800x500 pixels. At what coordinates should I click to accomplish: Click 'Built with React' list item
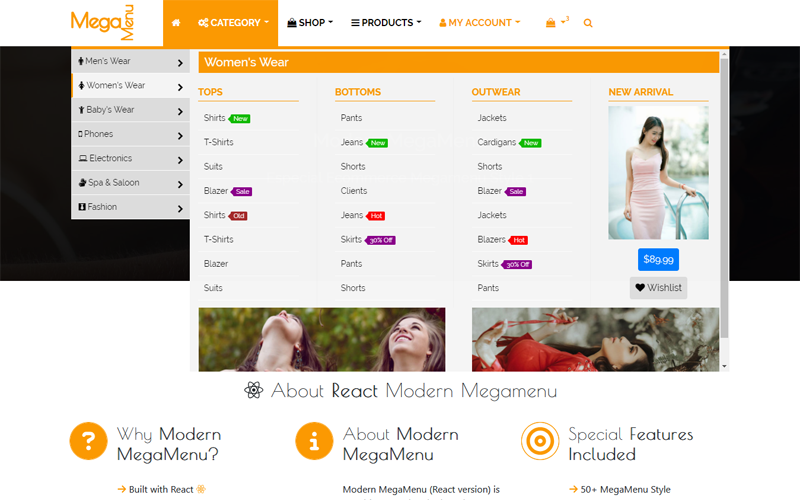[161, 489]
